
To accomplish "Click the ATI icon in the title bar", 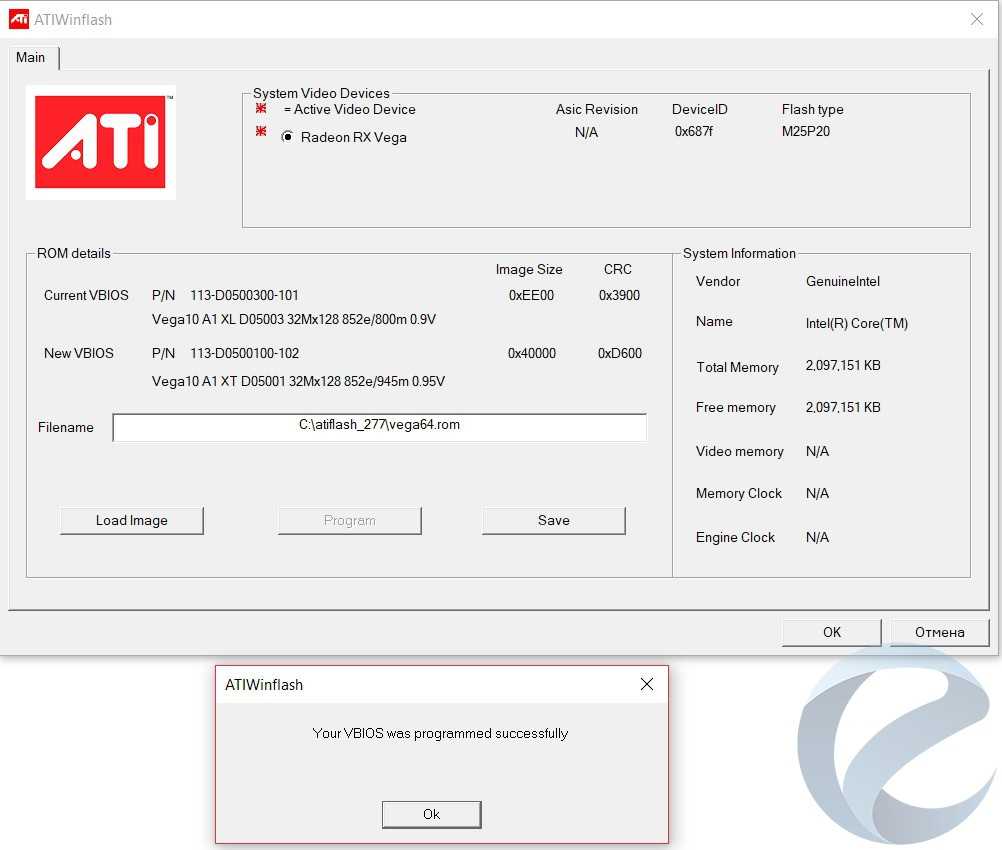I will tap(18, 19).
